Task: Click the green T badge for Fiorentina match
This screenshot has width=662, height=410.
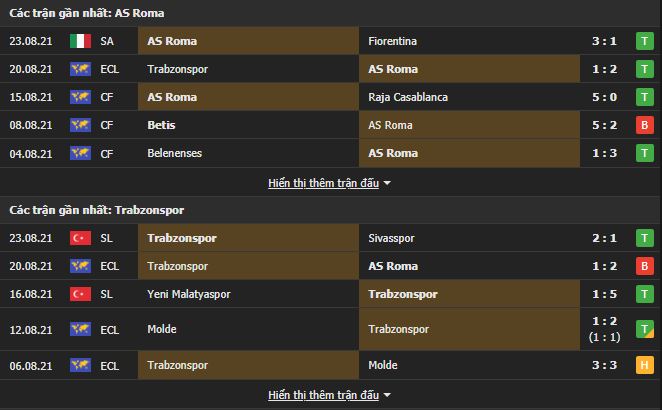Action: pyautogui.click(x=645, y=41)
